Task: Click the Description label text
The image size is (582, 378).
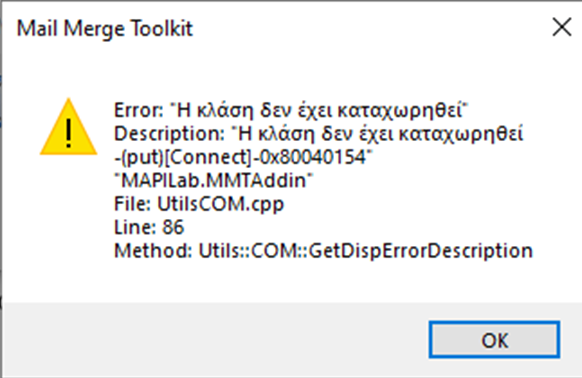Action: (x=169, y=134)
